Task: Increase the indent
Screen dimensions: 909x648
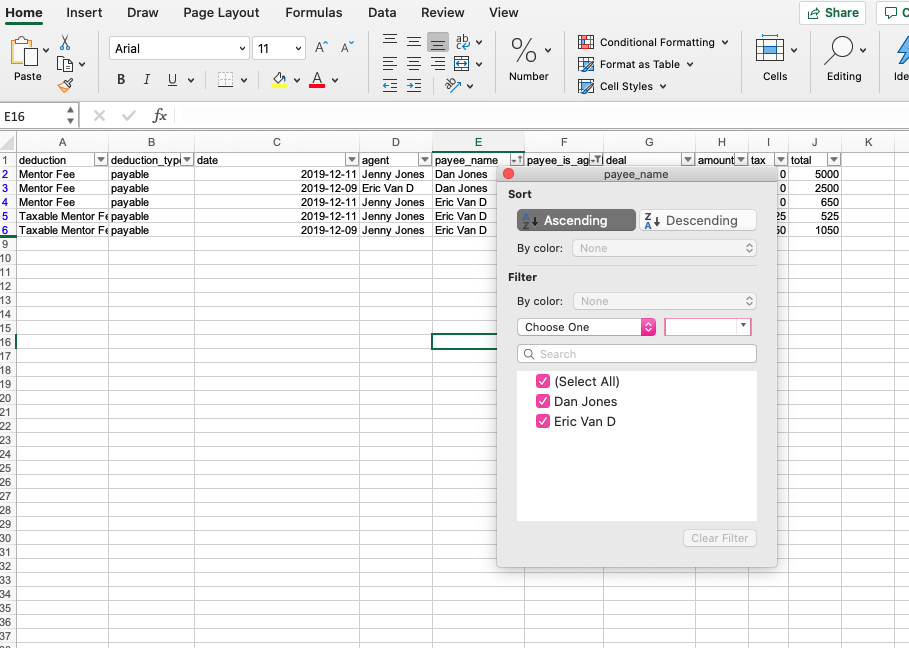Action: (x=414, y=86)
